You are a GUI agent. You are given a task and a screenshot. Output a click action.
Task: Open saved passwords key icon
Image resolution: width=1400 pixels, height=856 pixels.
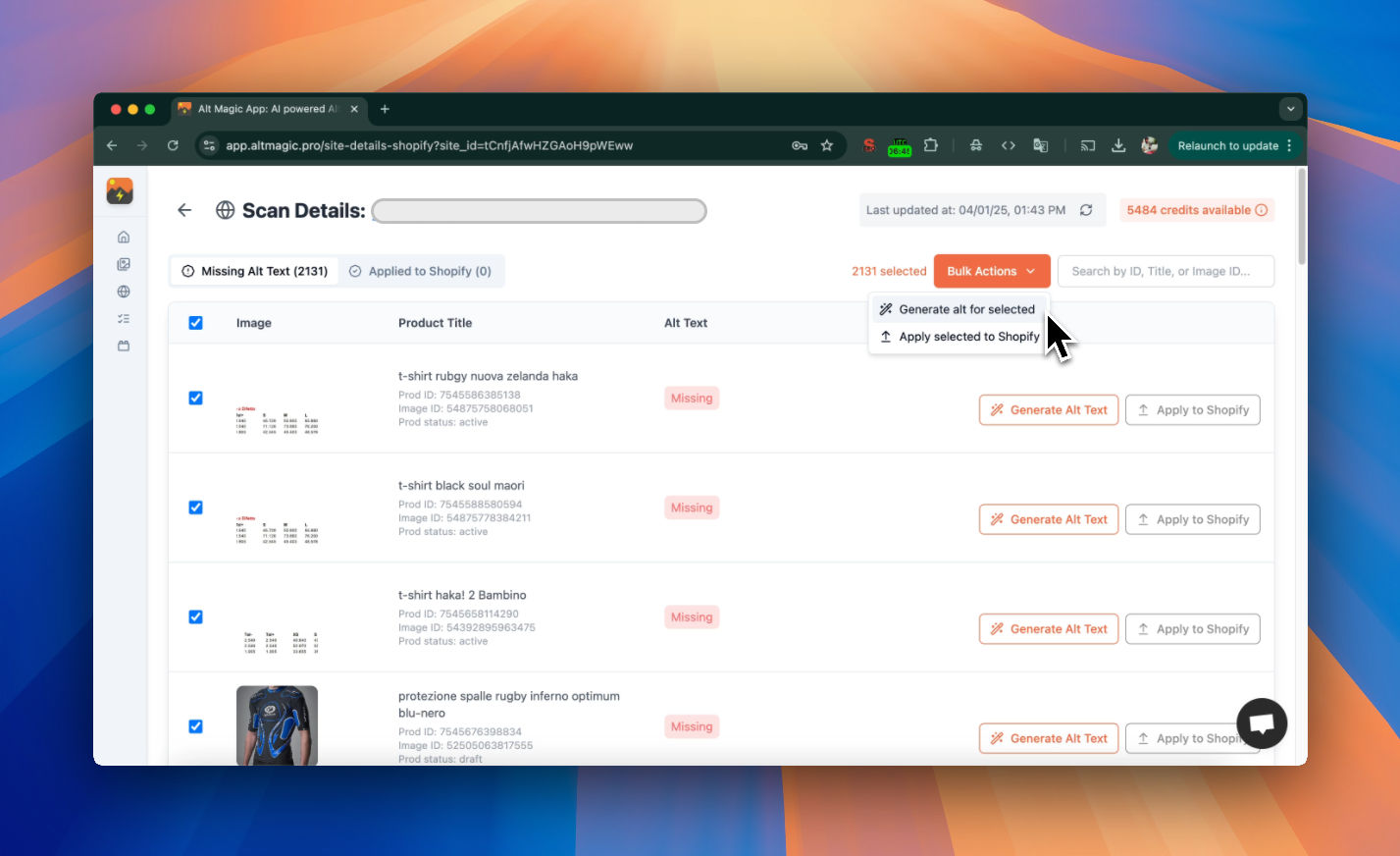click(800, 145)
